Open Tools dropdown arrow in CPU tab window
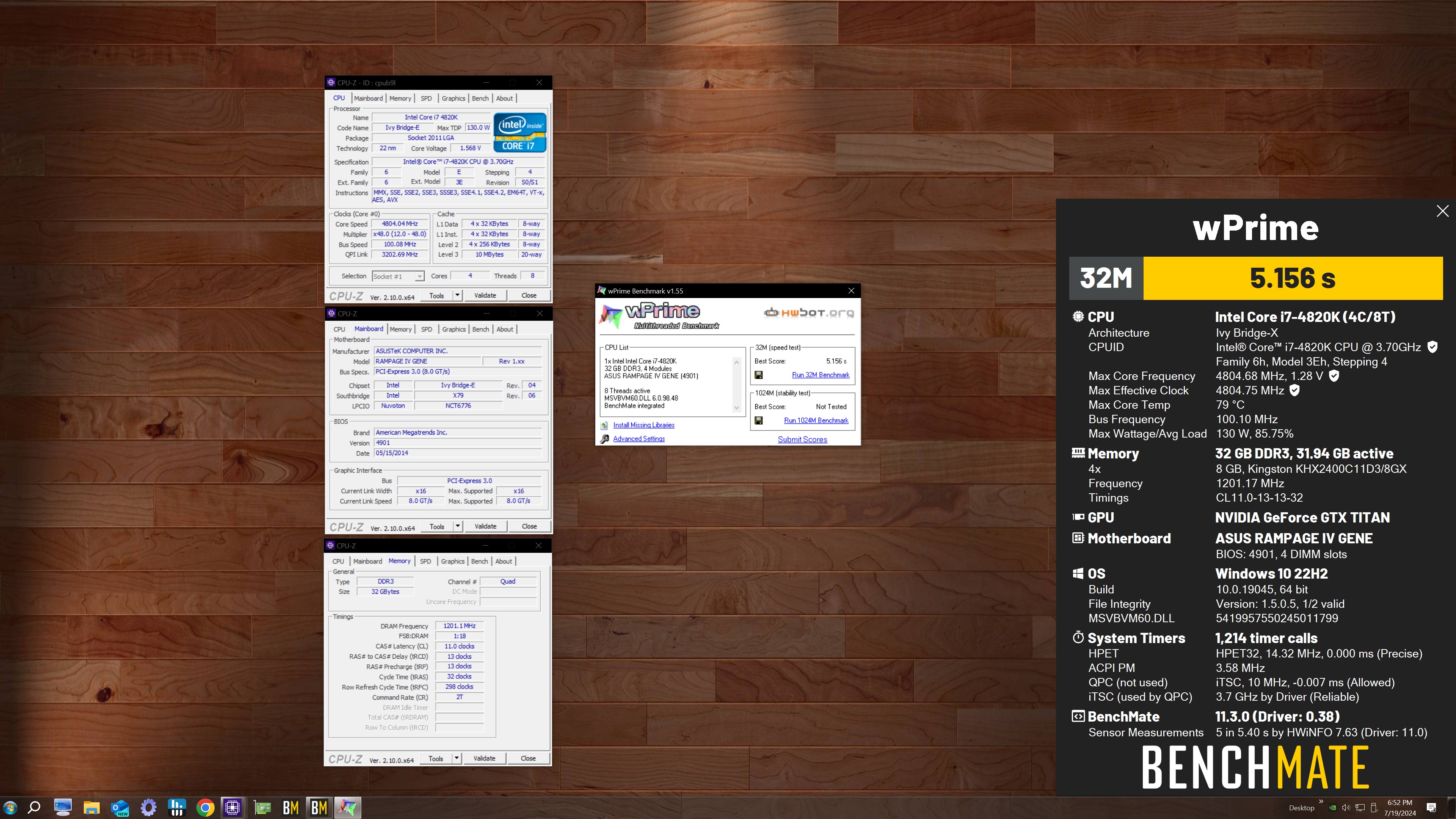The width and height of the screenshot is (1456, 819). coord(457,295)
